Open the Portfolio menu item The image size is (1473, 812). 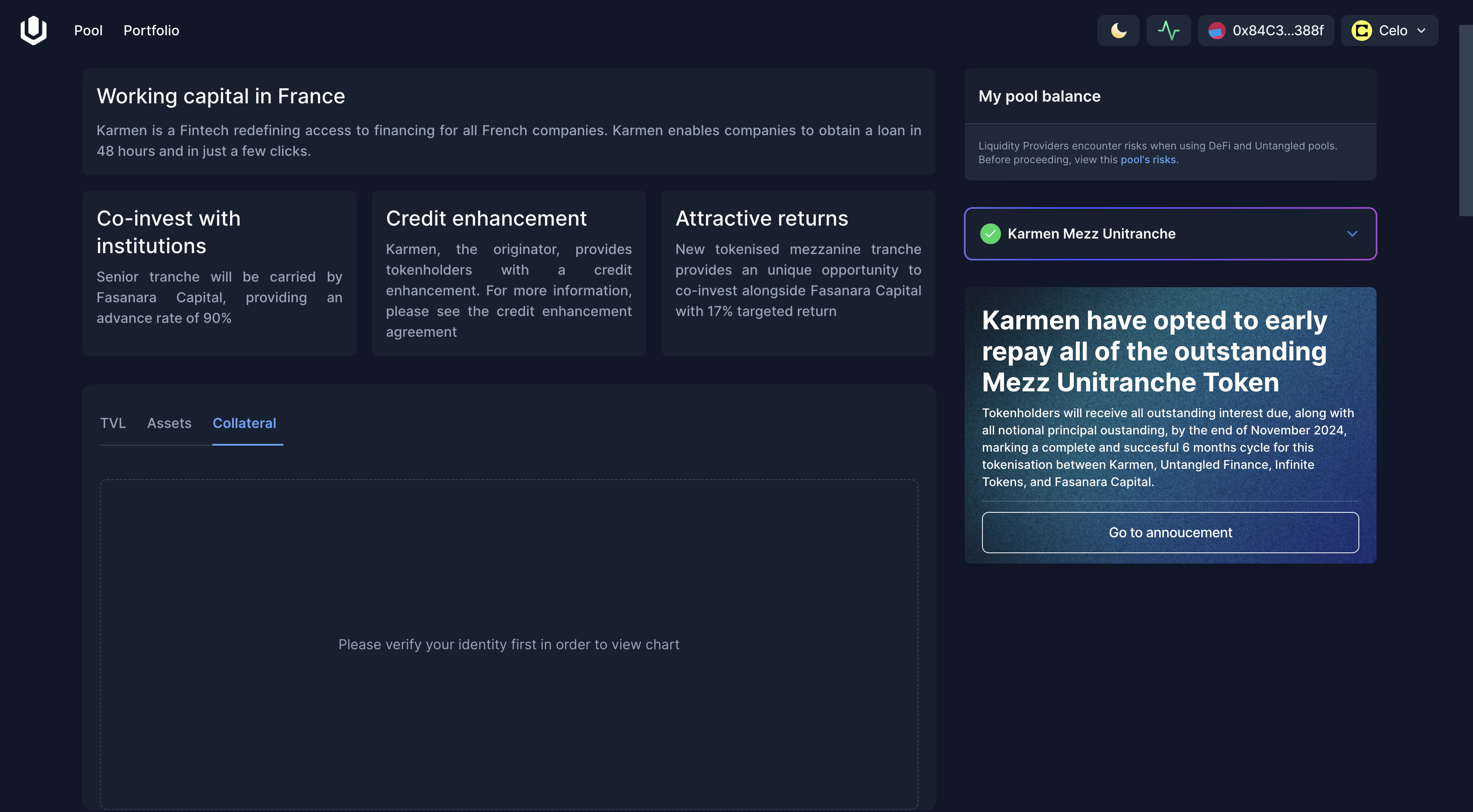(x=151, y=30)
